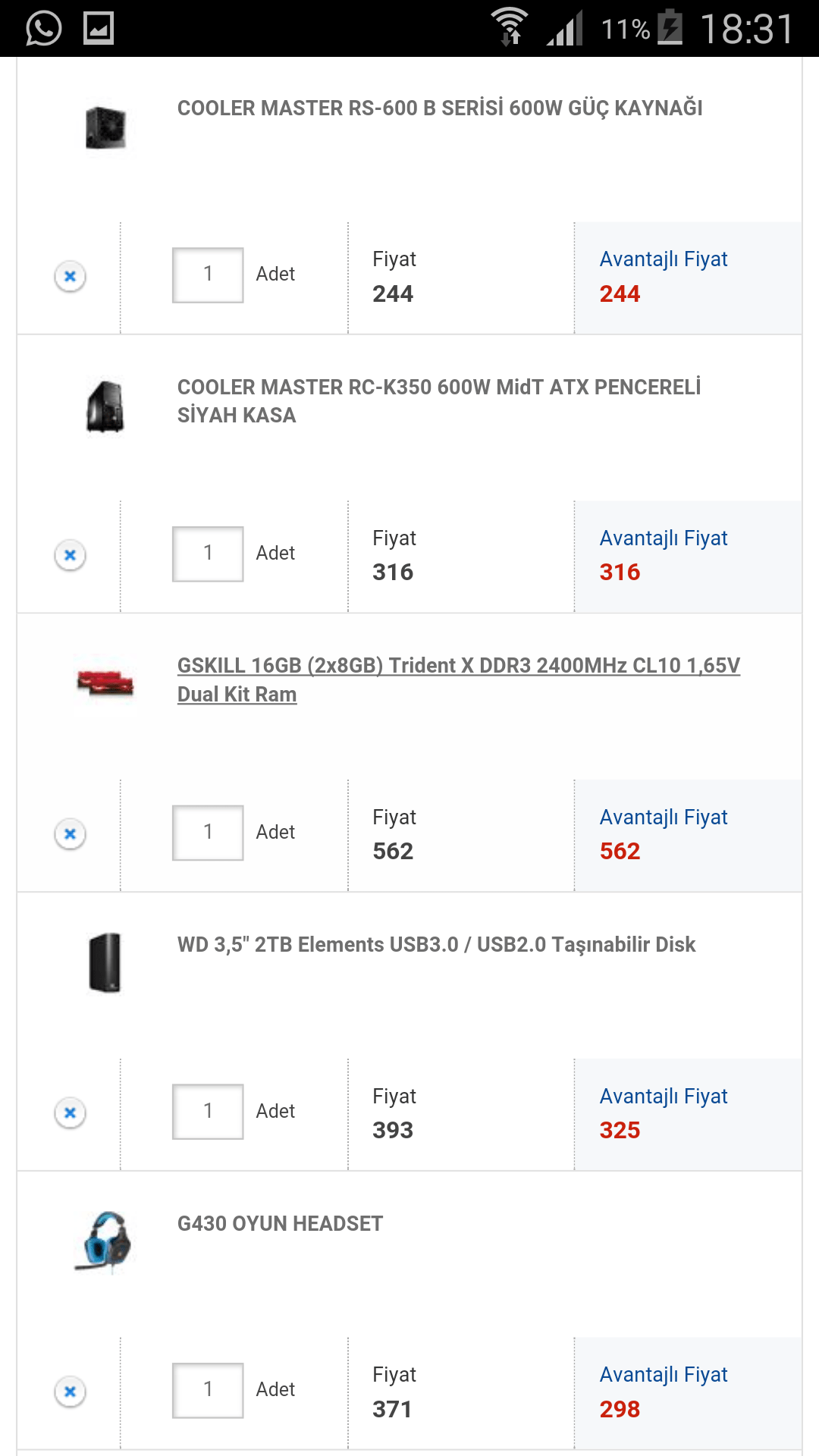Edit quantity for the WD Elements disk
Viewport: 819px width, 1456px height.
pos(207,1111)
